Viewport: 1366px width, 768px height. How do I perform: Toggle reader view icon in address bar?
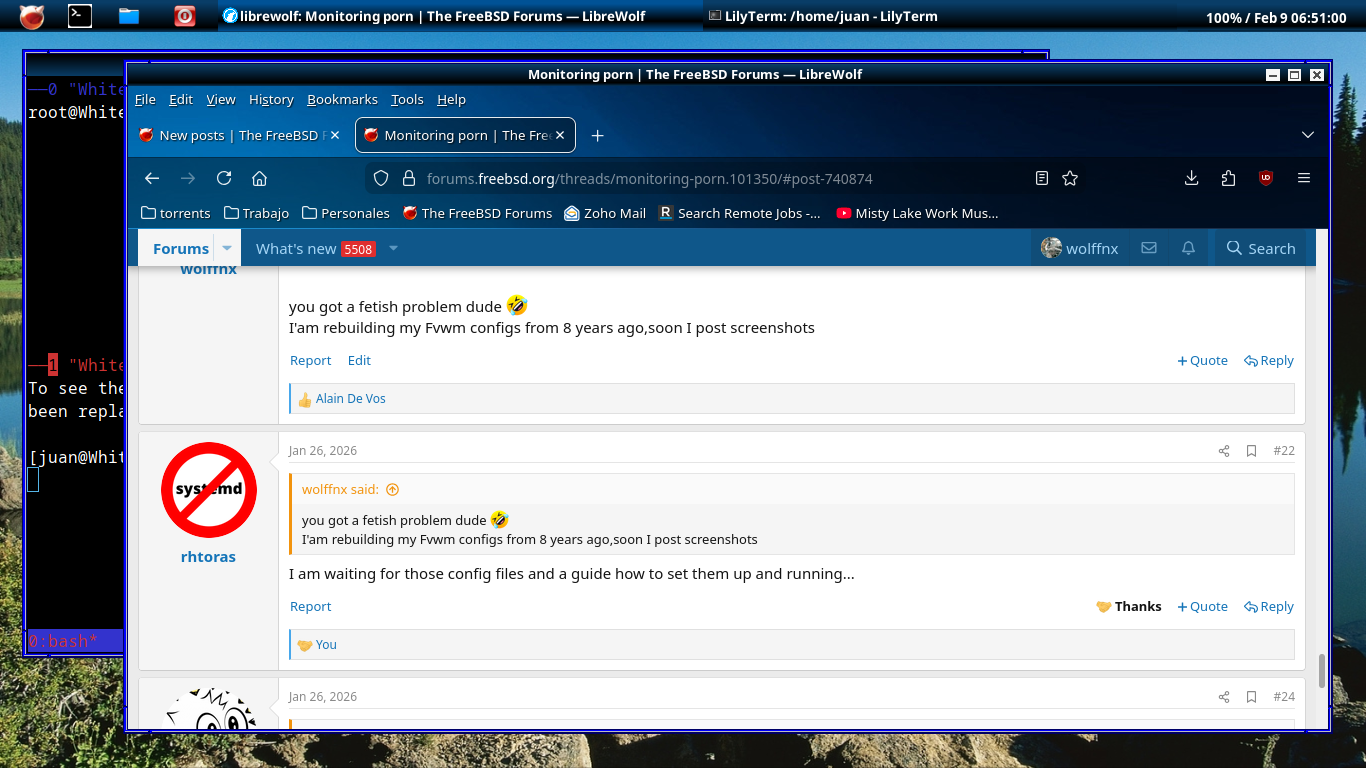1042,178
